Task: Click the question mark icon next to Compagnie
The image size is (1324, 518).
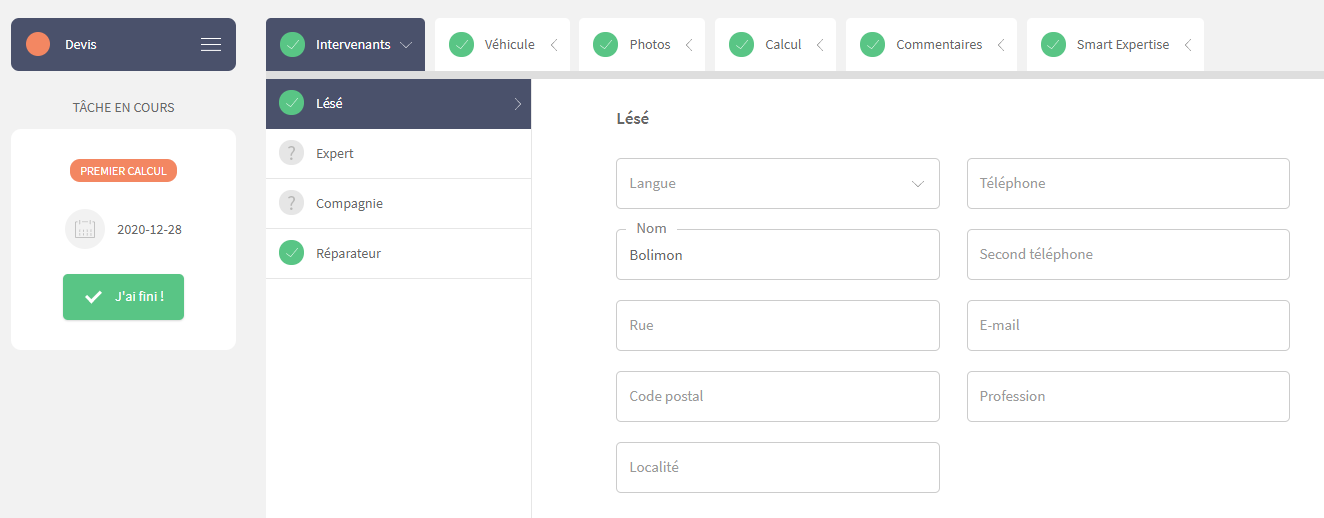Action: 291,203
